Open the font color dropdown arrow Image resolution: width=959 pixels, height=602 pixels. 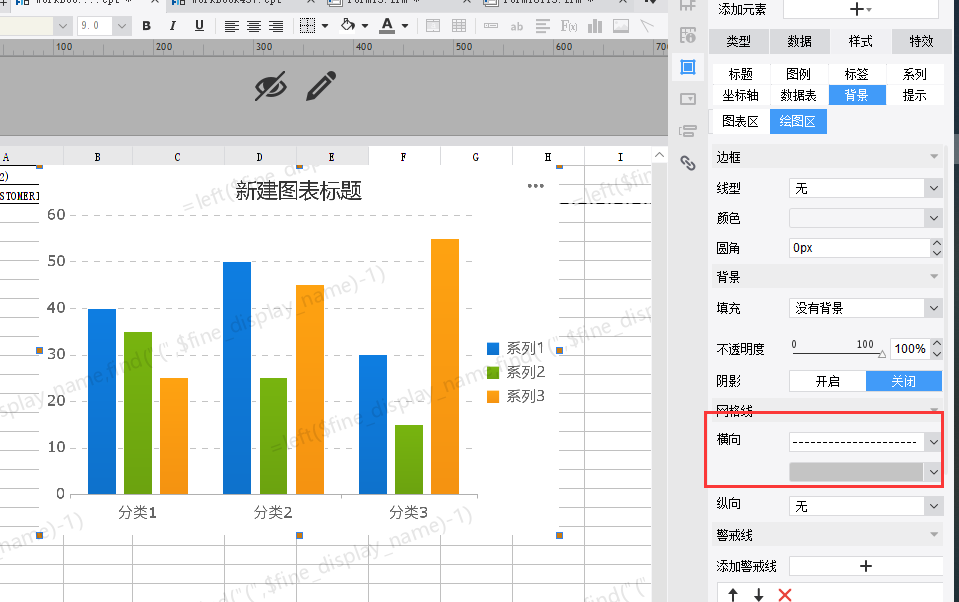pyautogui.click(x=405, y=26)
